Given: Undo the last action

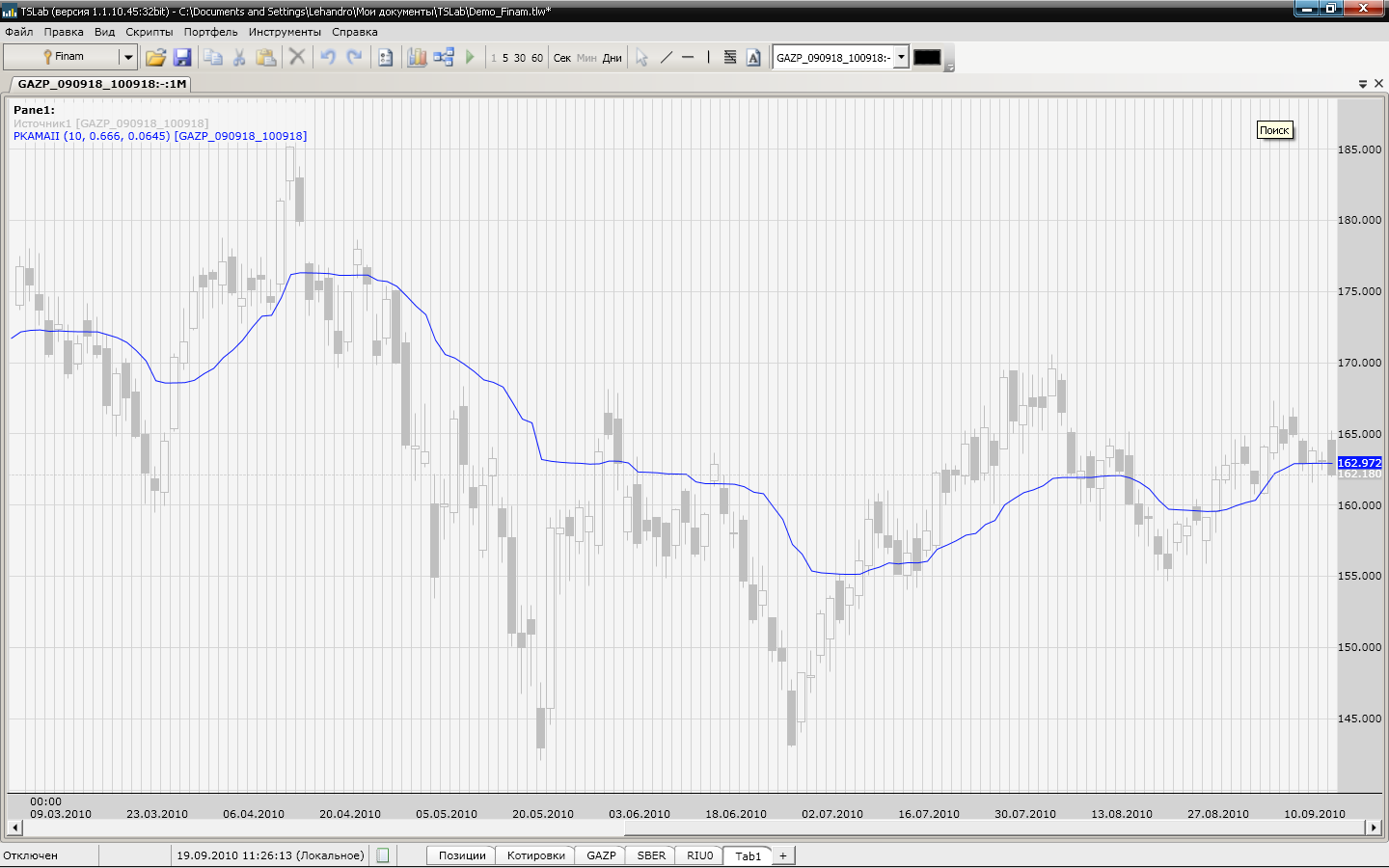Looking at the screenshot, I should point(328,57).
